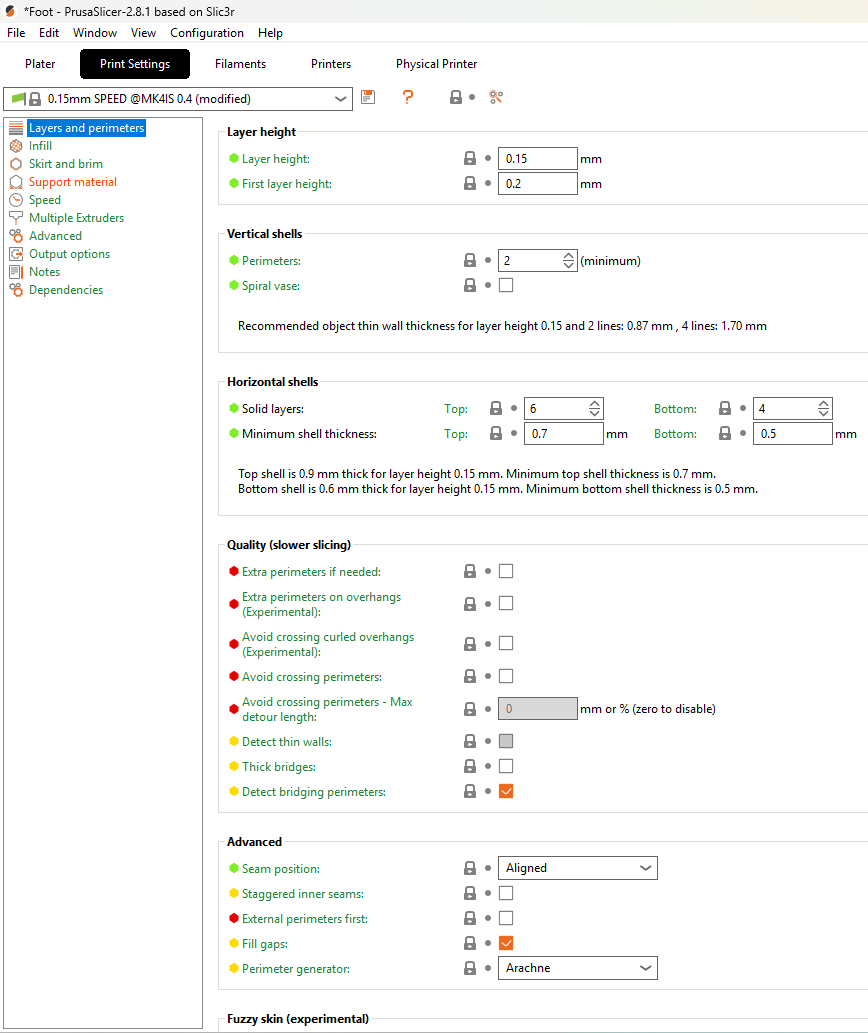868x1033 pixels.
Task: Switch to the Plater tab
Action: click(x=40, y=64)
